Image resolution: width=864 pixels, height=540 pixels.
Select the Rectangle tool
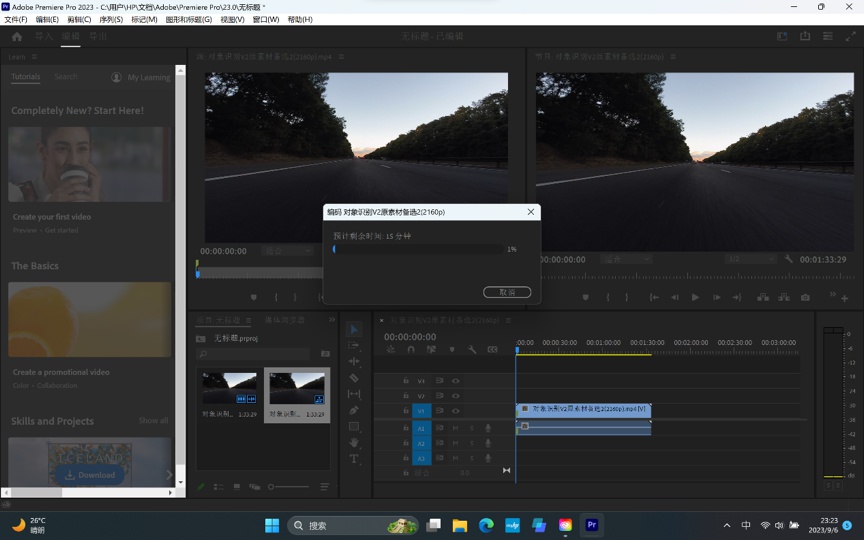[x=354, y=426]
